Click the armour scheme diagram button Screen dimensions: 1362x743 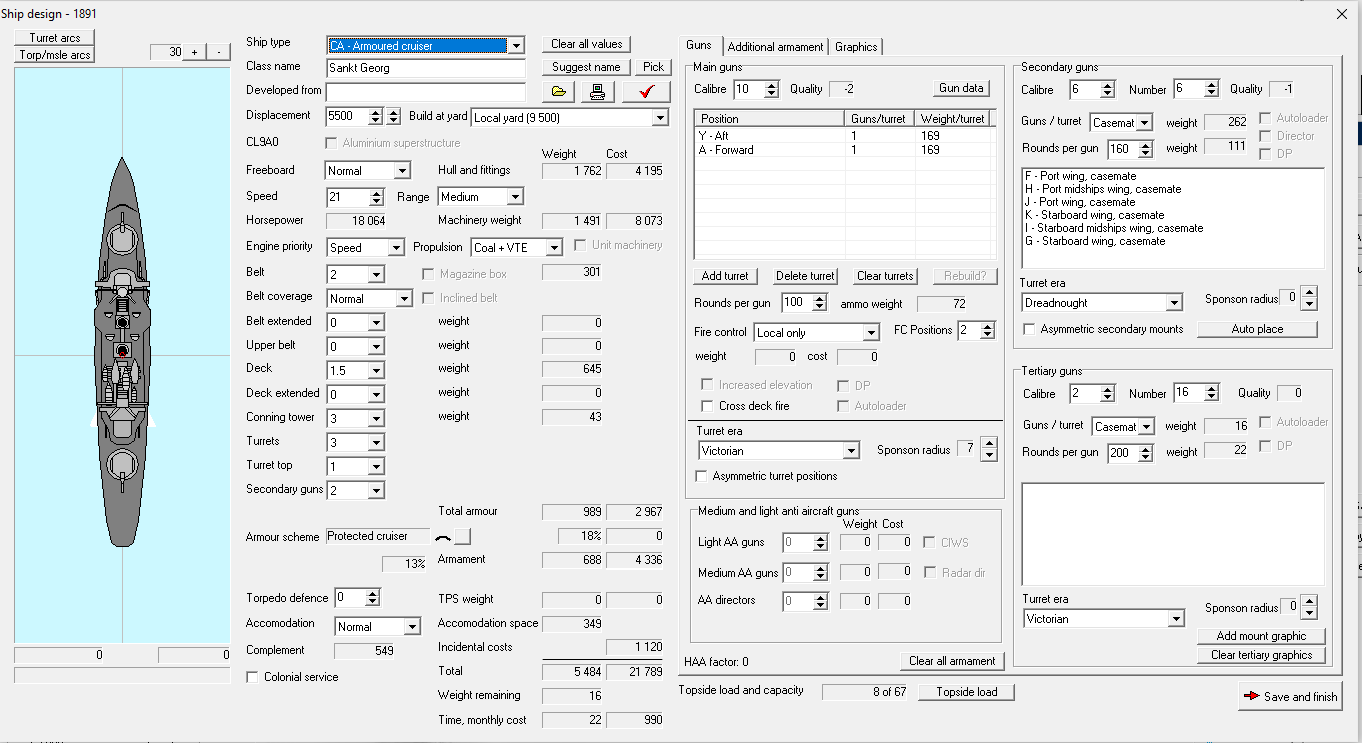click(x=462, y=536)
